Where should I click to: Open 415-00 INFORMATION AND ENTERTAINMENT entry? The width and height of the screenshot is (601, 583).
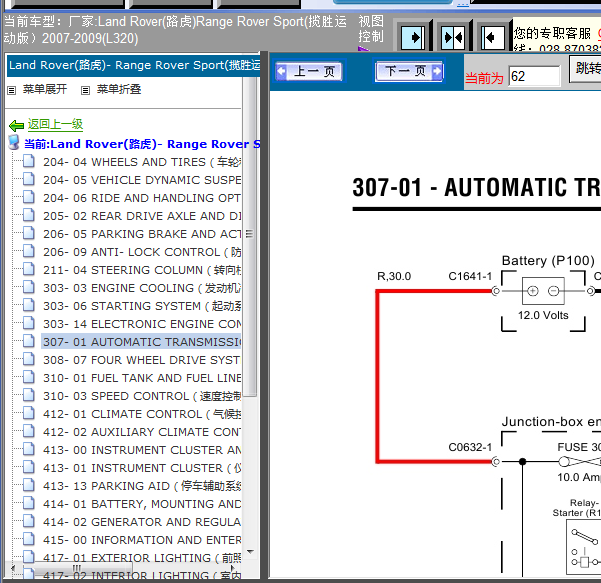click(142, 540)
